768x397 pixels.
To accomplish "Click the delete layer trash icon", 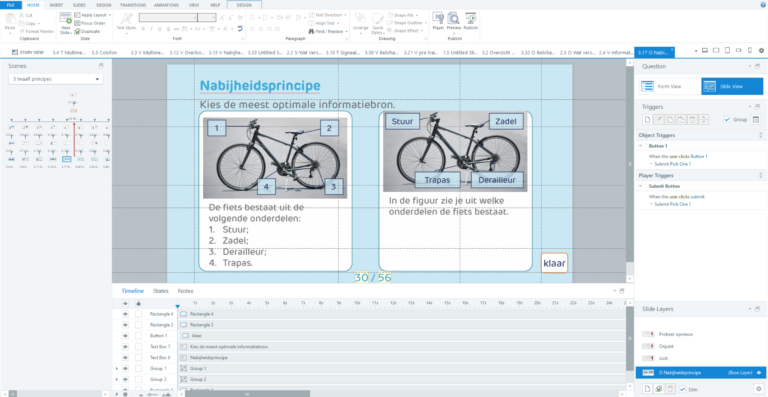I will [x=671, y=389].
